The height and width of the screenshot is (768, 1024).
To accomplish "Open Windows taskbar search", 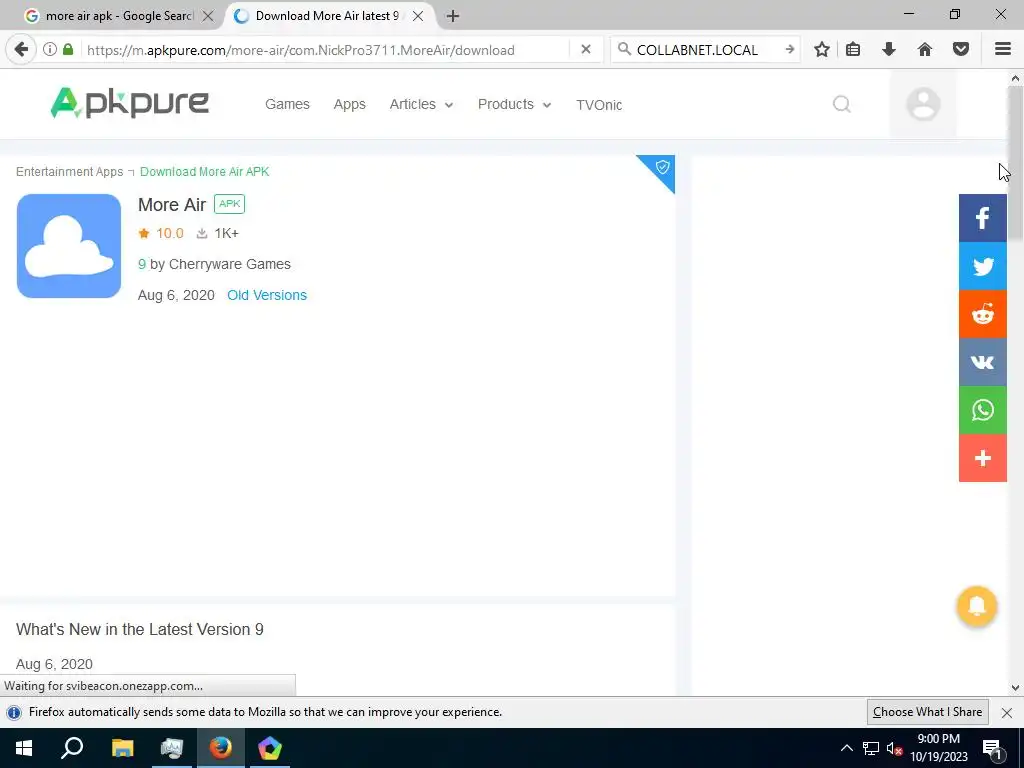I will (72, 748).
